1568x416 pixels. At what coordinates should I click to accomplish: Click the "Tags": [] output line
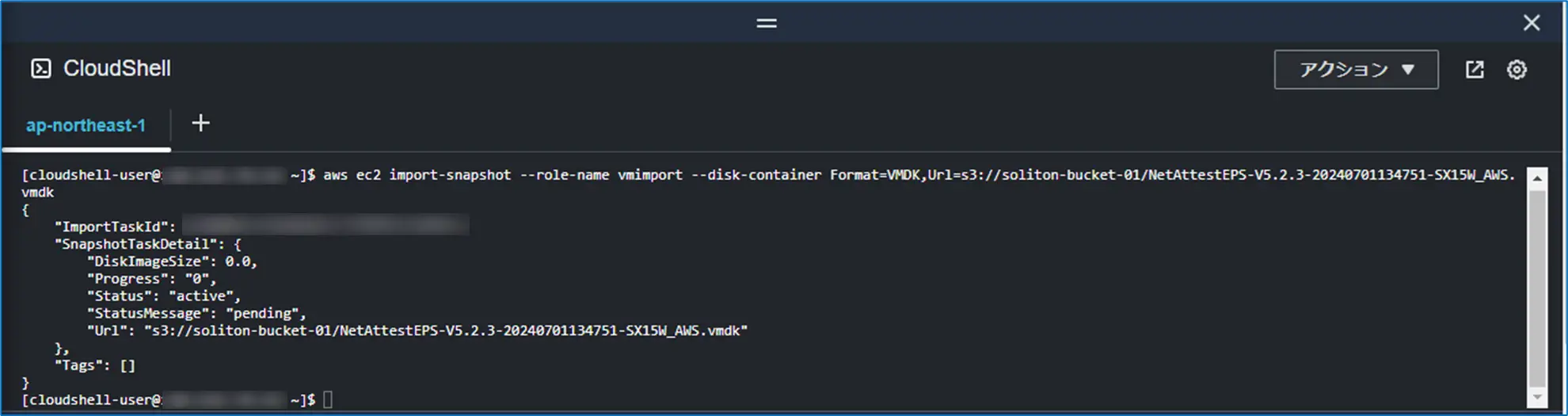point(95,365)
